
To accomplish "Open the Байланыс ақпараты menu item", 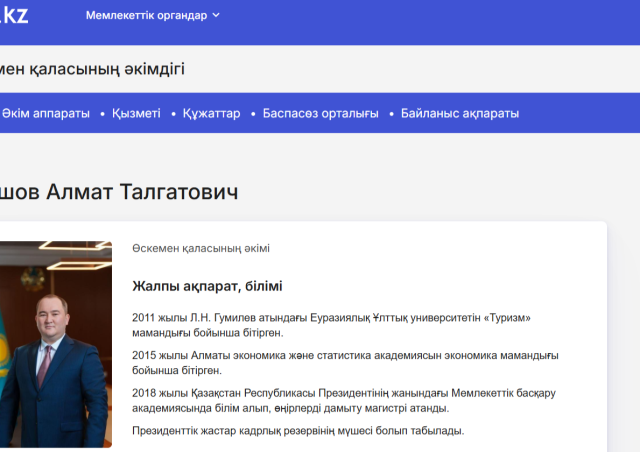I will coord(460,113).
